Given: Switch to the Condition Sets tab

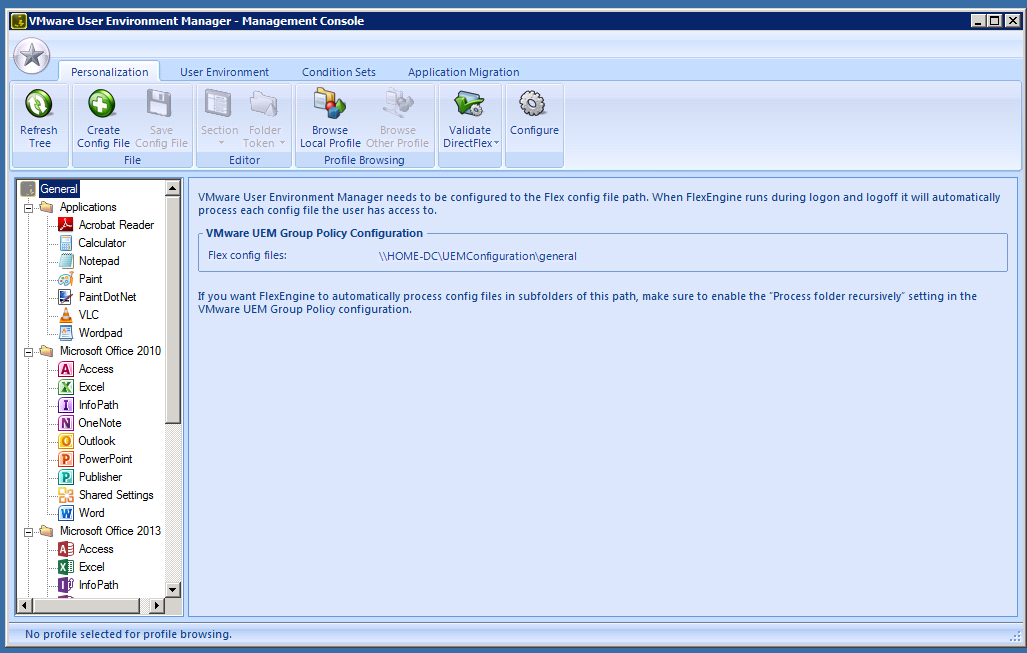Looking at the screenshot, I should click(x=339, y=72).
